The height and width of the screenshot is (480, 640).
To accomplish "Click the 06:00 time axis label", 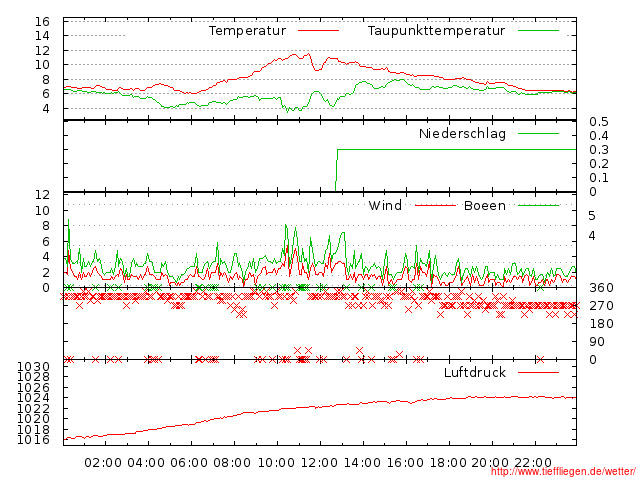I will click(x=189, y=463).
